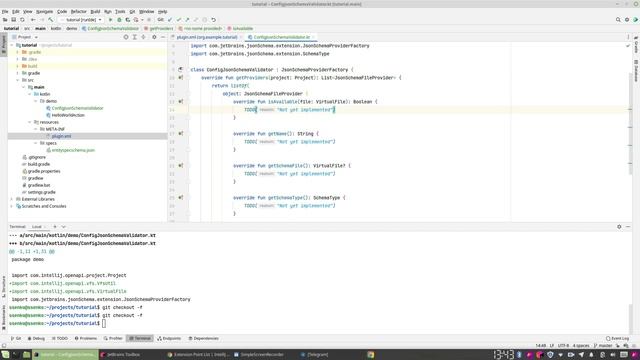Open IDE settings gear icon at top right
The image size is (640, 360).
(x=627, y=20)
